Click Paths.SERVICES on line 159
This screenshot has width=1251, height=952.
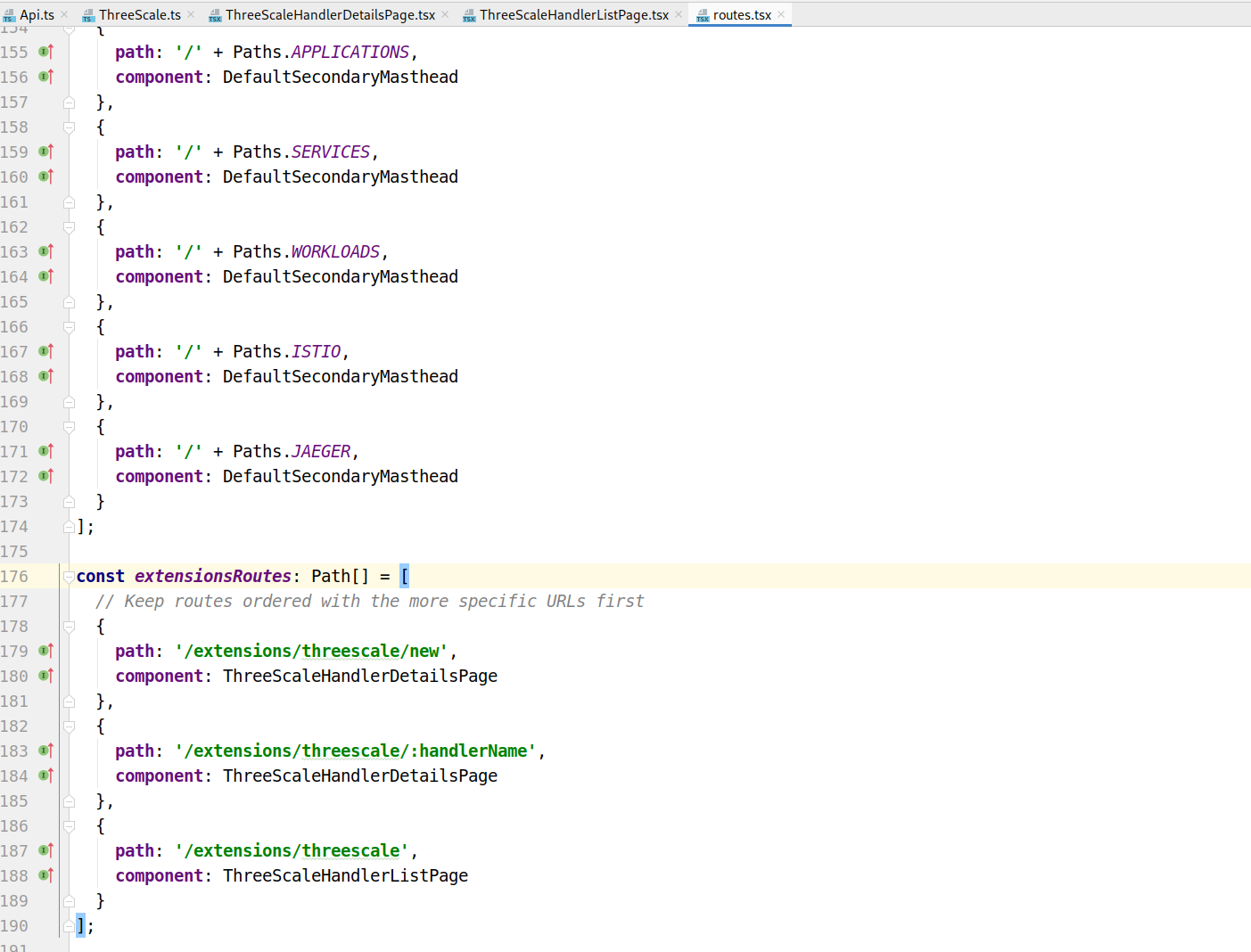[301, 152]
